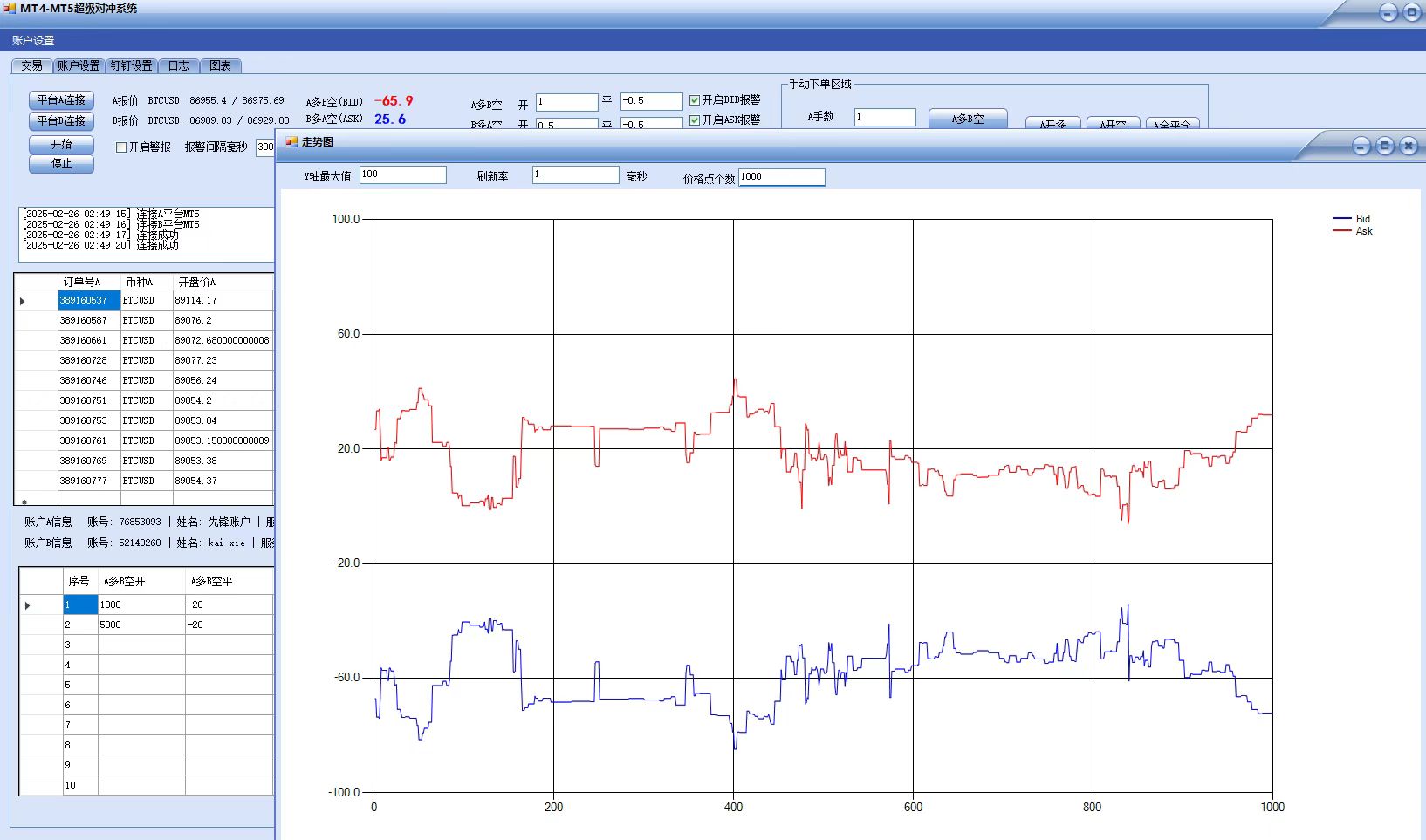The height and width of the screenshot is (840, 1426).
Task: Maximize the 走势图 chart window
Action: point(1385,147)
